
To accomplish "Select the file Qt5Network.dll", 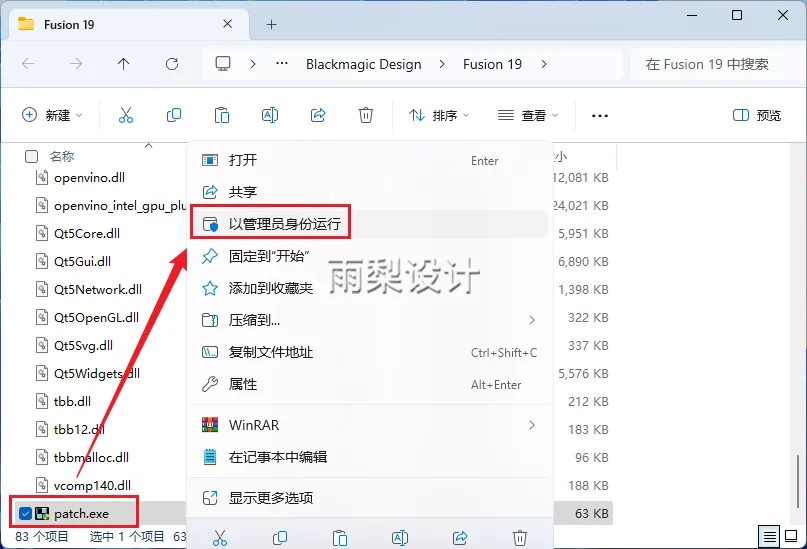I will (x=98, y=289).
